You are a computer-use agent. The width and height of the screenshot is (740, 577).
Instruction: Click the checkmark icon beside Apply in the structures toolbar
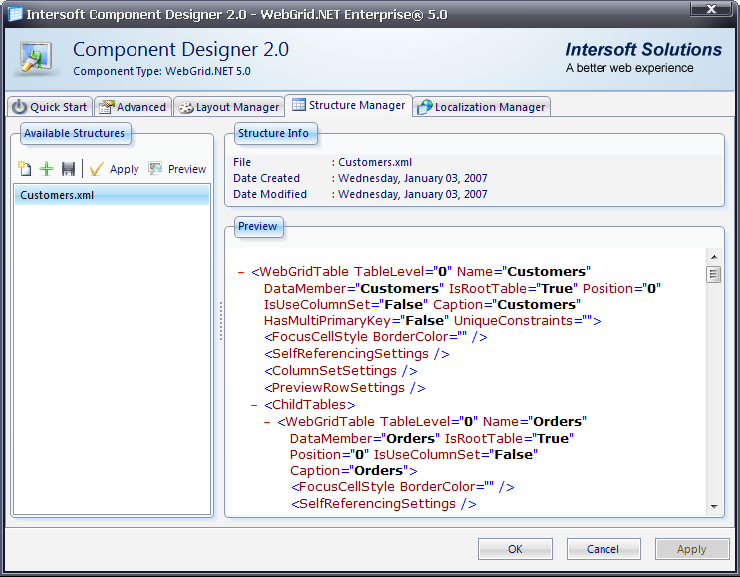96,168
